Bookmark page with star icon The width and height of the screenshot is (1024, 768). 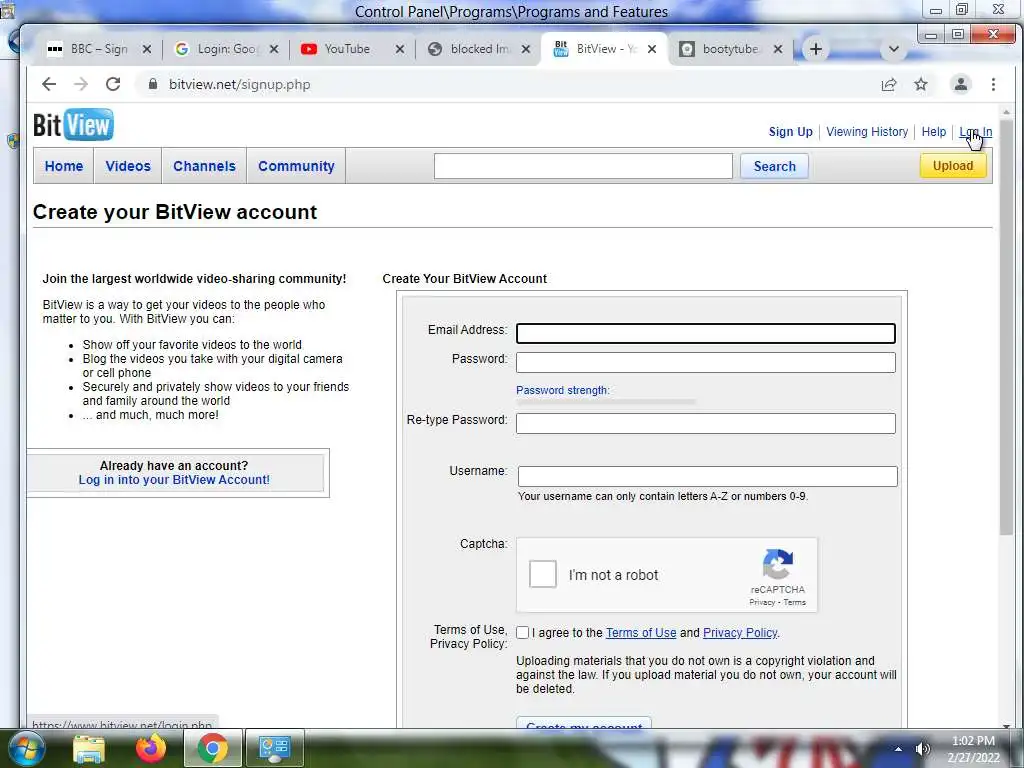(x=921, y=84)
